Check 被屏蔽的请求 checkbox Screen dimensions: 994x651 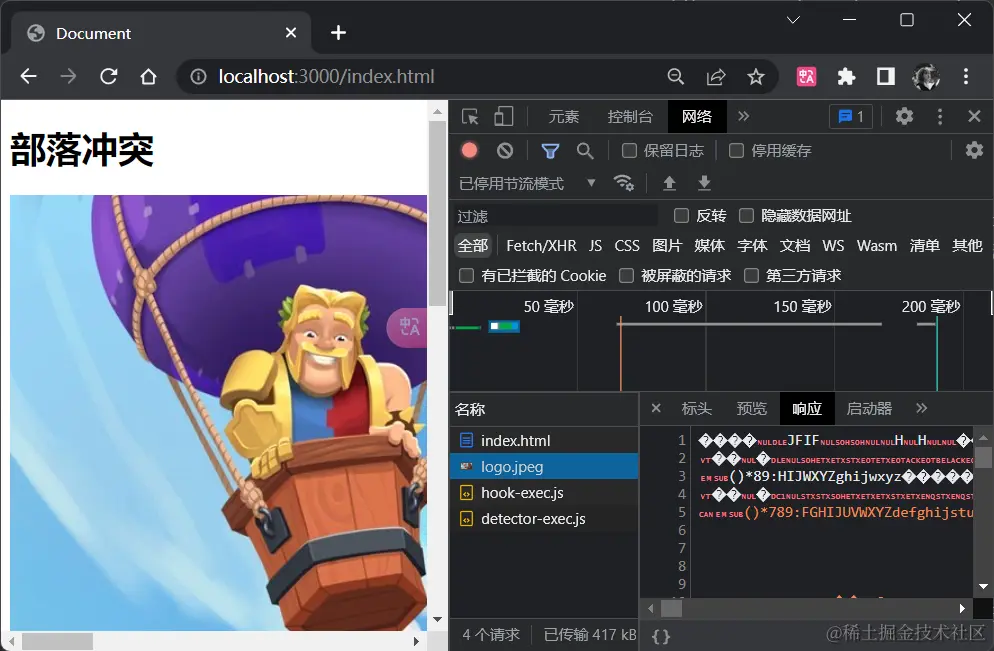click(626, 275)
